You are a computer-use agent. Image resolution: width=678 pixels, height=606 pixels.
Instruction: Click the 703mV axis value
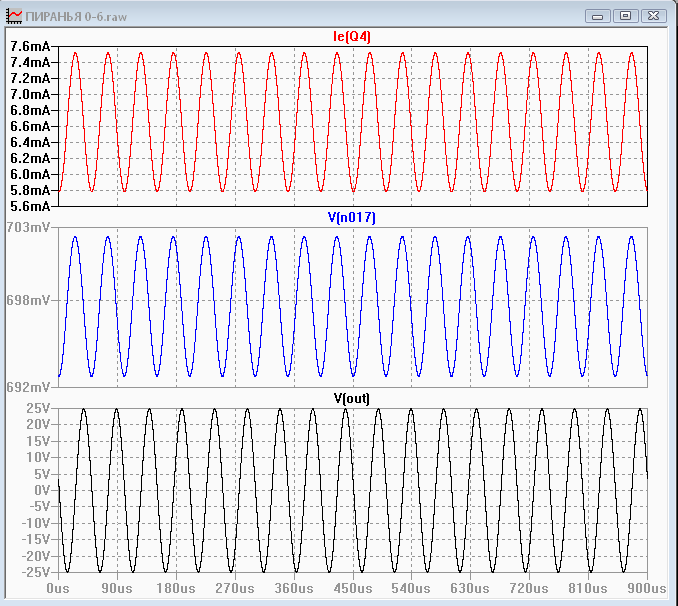click(x=28, y=227)
